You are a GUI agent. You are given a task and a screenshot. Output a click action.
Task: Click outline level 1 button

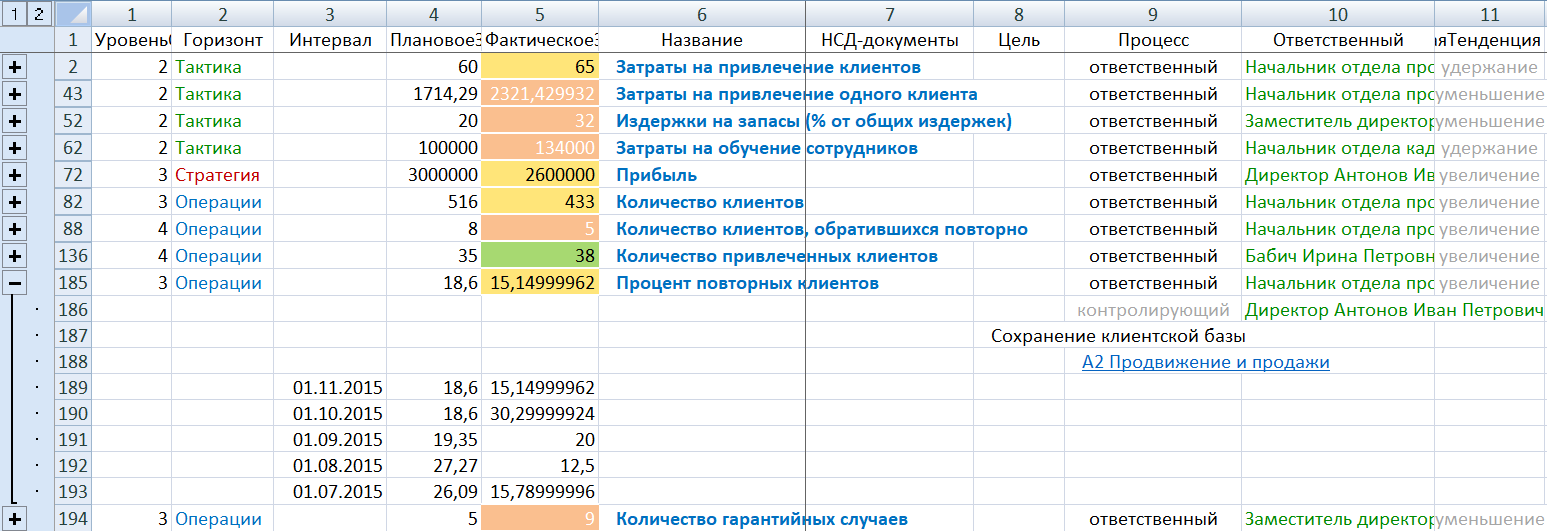click(12, 14)
